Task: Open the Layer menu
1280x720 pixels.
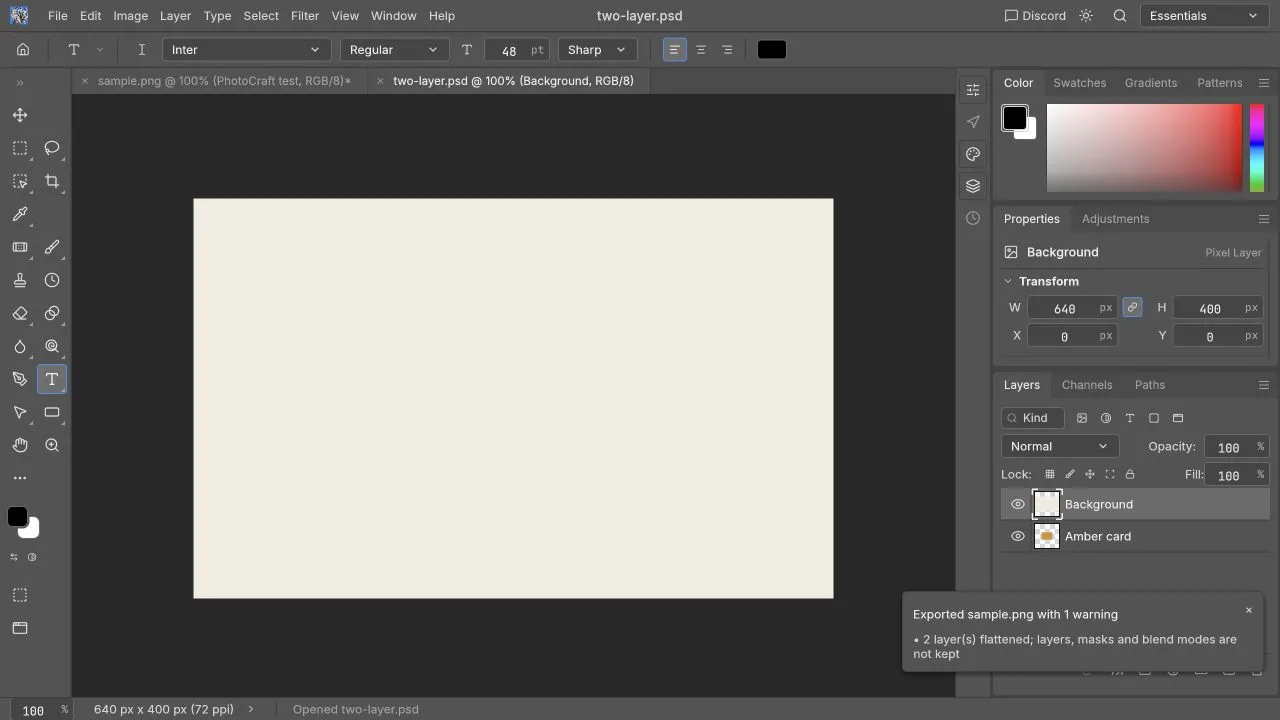Action: pyautogui.click(x=175, y=16)
